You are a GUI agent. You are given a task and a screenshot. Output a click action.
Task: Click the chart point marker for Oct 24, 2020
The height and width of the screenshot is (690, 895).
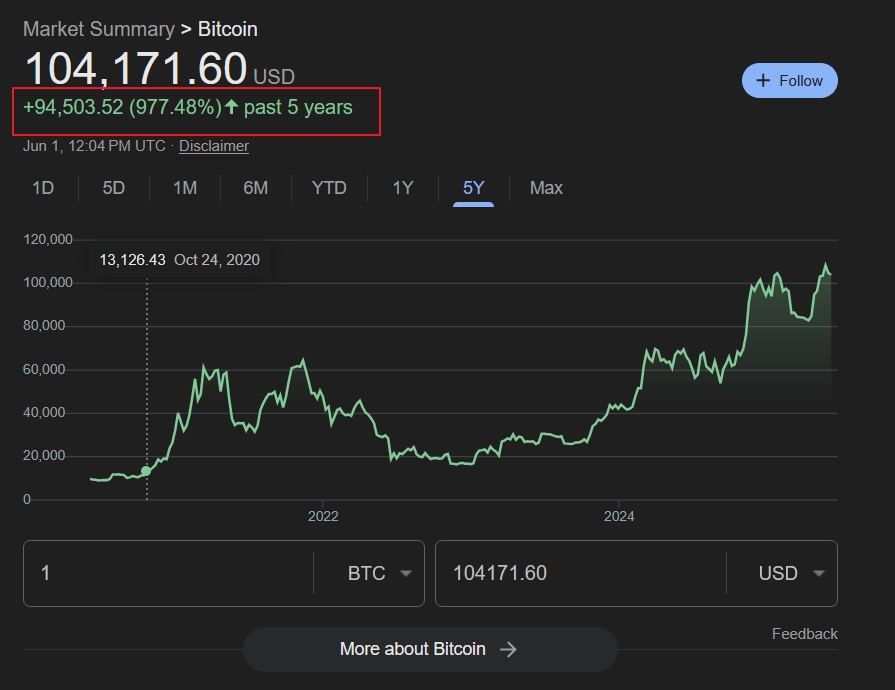pos(146,471)
